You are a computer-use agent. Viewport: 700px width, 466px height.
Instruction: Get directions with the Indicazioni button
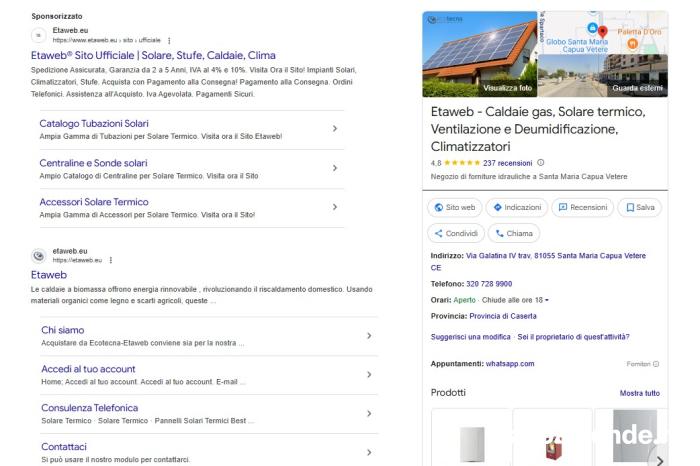(x=517, y=208)
